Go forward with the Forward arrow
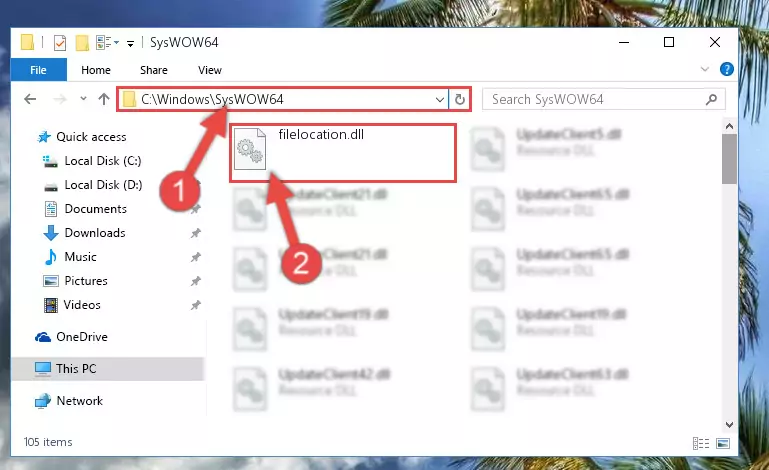Screen dimensions: 769x470 (60, 99)
